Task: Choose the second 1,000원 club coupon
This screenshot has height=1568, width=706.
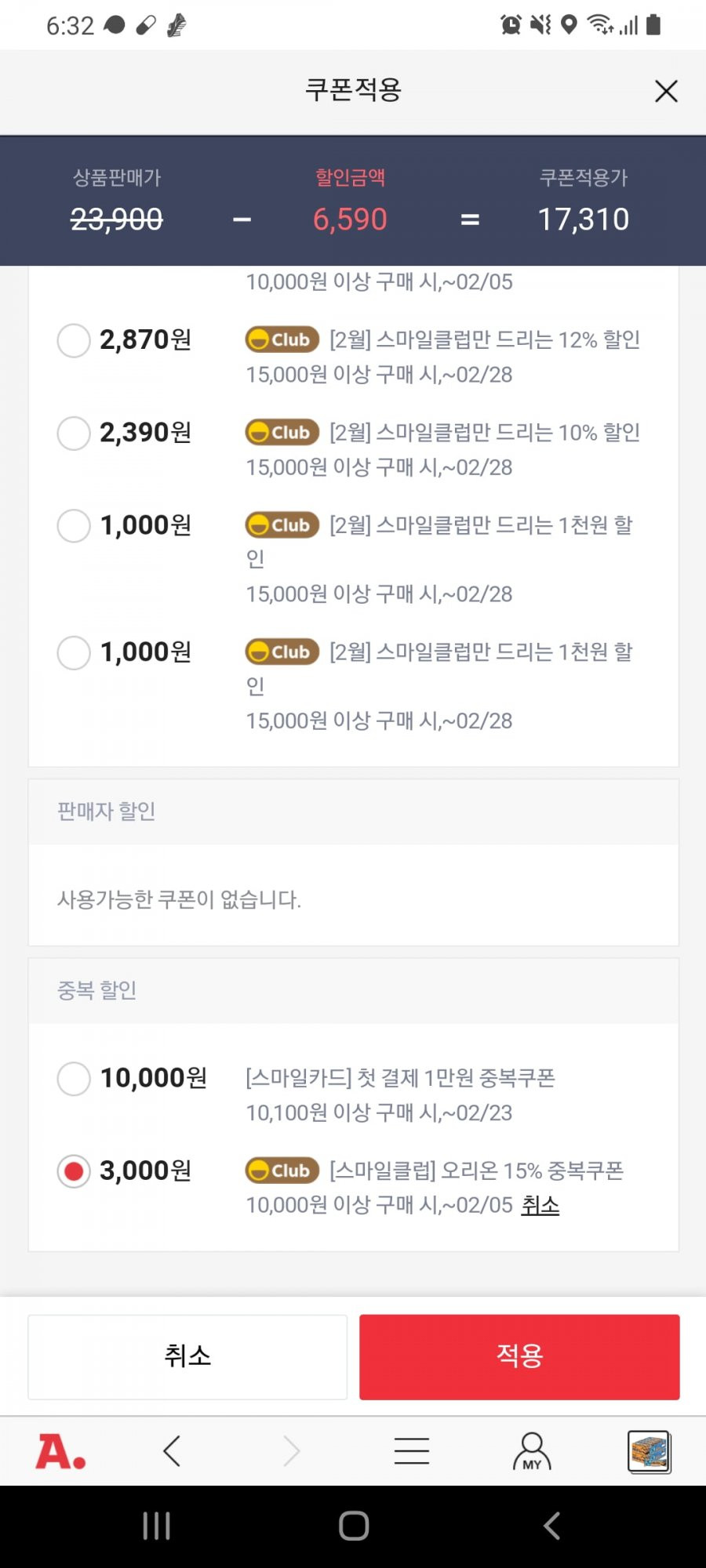Action: point(74,652)
